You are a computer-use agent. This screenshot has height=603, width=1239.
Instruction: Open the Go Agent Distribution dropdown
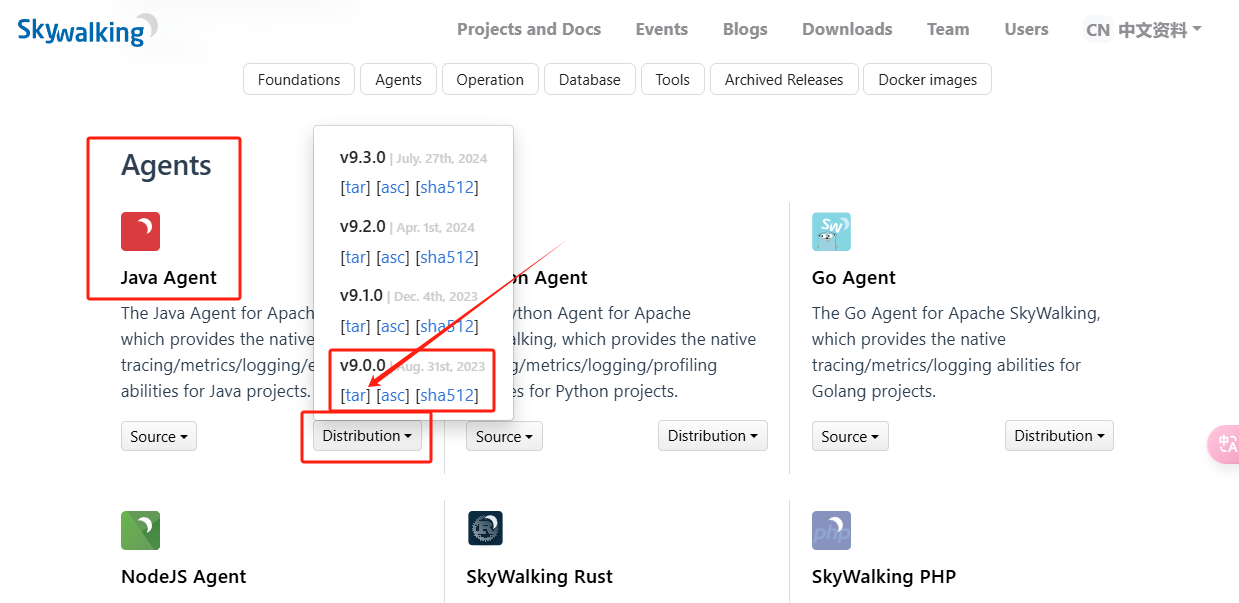pyautogui.click(x=1059, y=435)
